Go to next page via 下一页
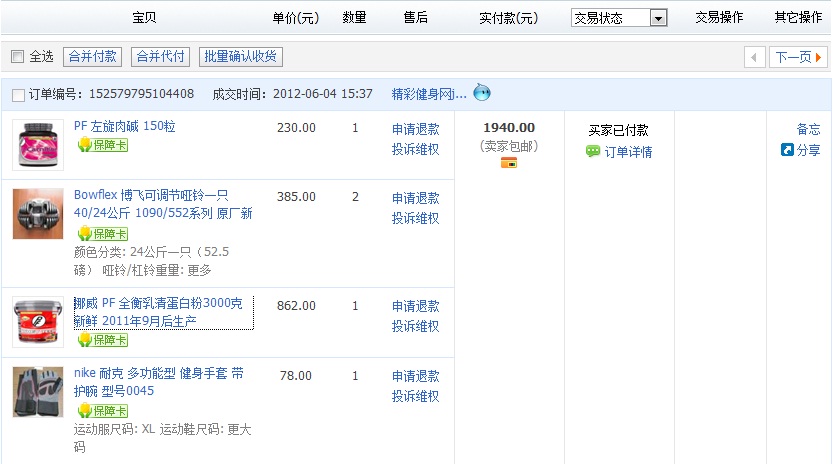The image size is (833, 464). click(798, 57)
